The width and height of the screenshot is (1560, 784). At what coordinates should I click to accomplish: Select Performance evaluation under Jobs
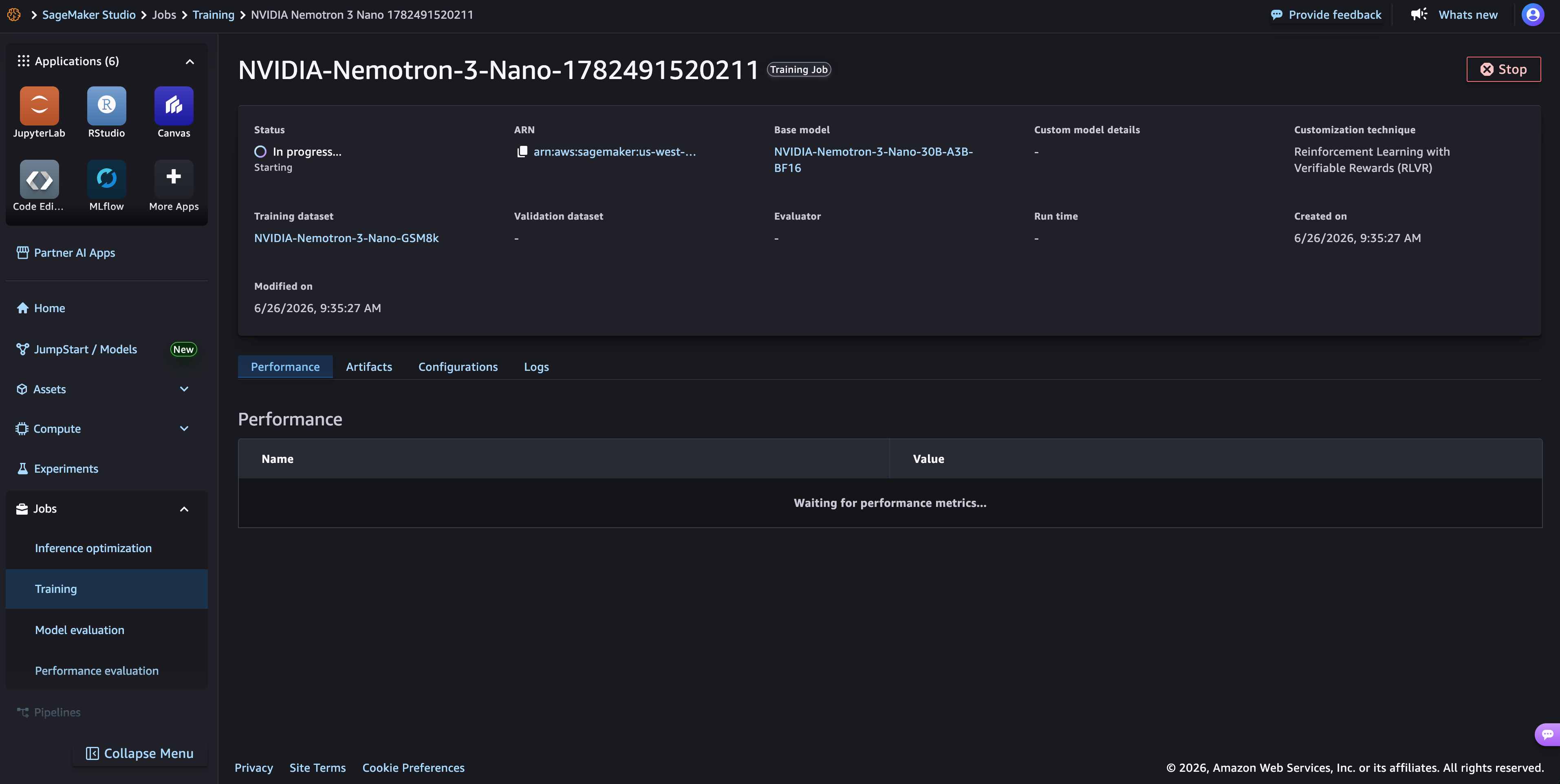107,671
